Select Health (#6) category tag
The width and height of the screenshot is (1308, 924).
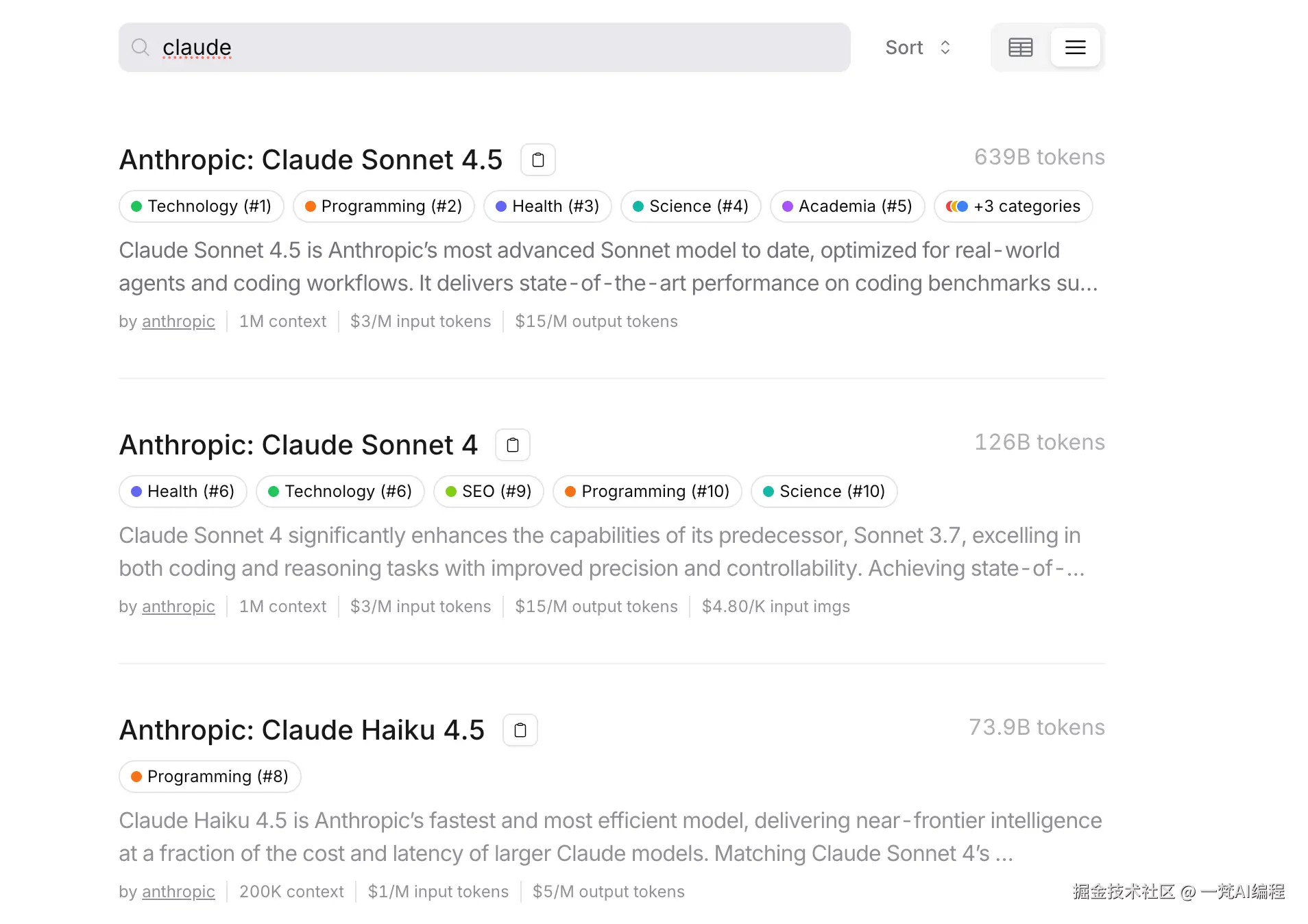pos(183,491)
